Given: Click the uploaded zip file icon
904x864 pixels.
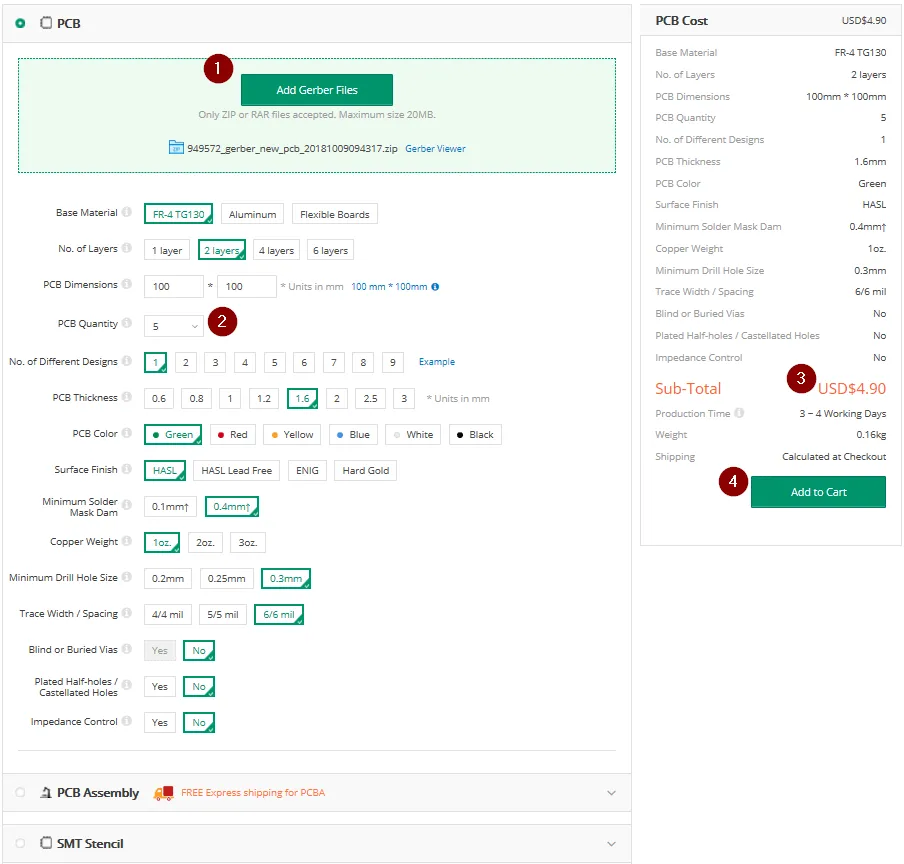Looking at the screenshot, I should click(176, 148).
